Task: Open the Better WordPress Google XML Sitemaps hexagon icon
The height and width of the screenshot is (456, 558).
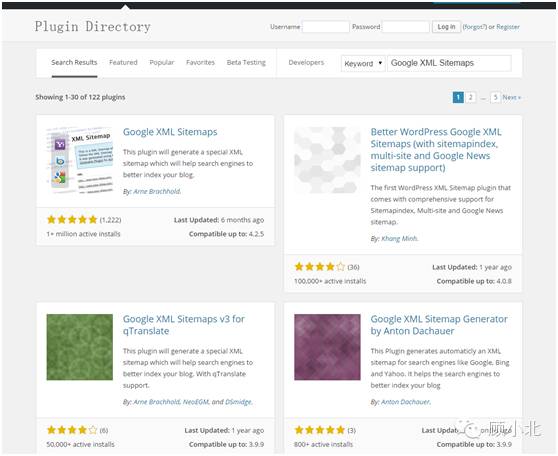Action: tap(327, 160)
